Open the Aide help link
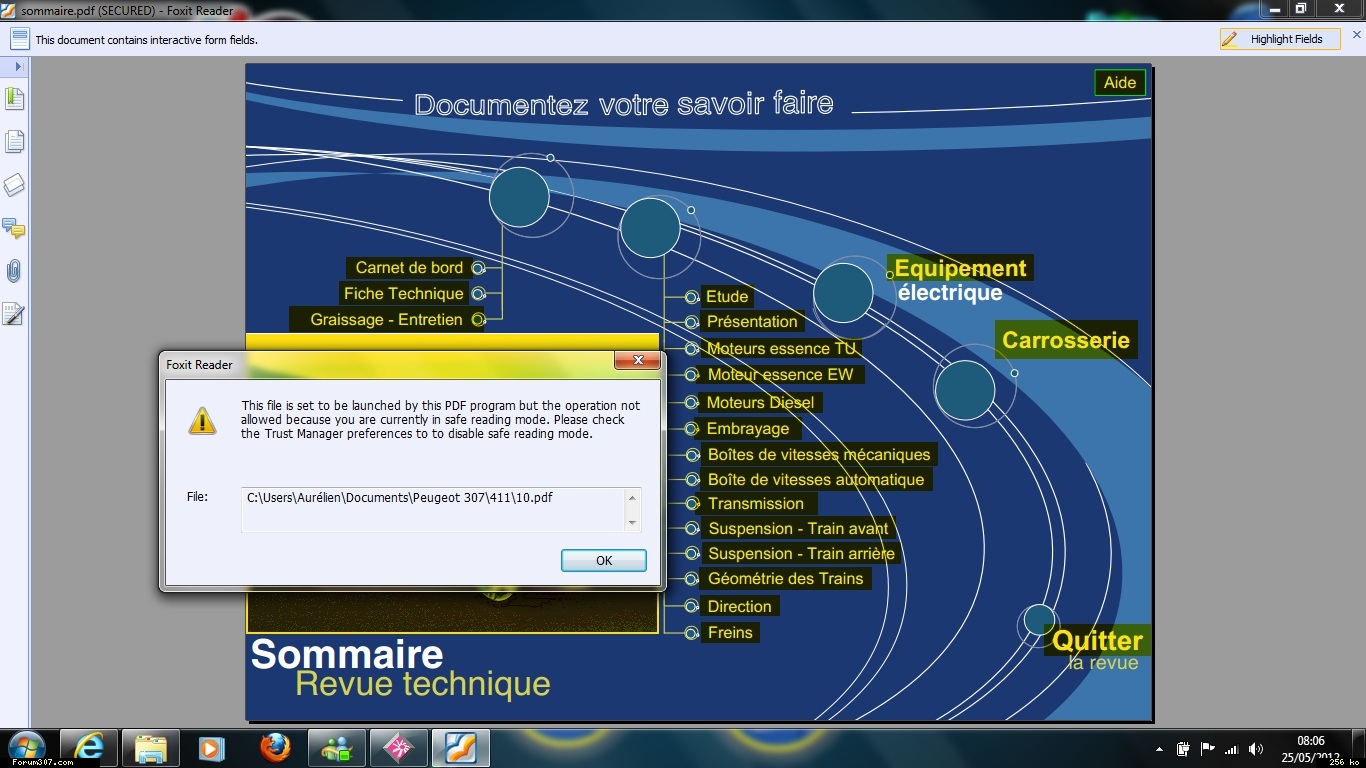This screenshot has height=768, width=1366. 1120,83
